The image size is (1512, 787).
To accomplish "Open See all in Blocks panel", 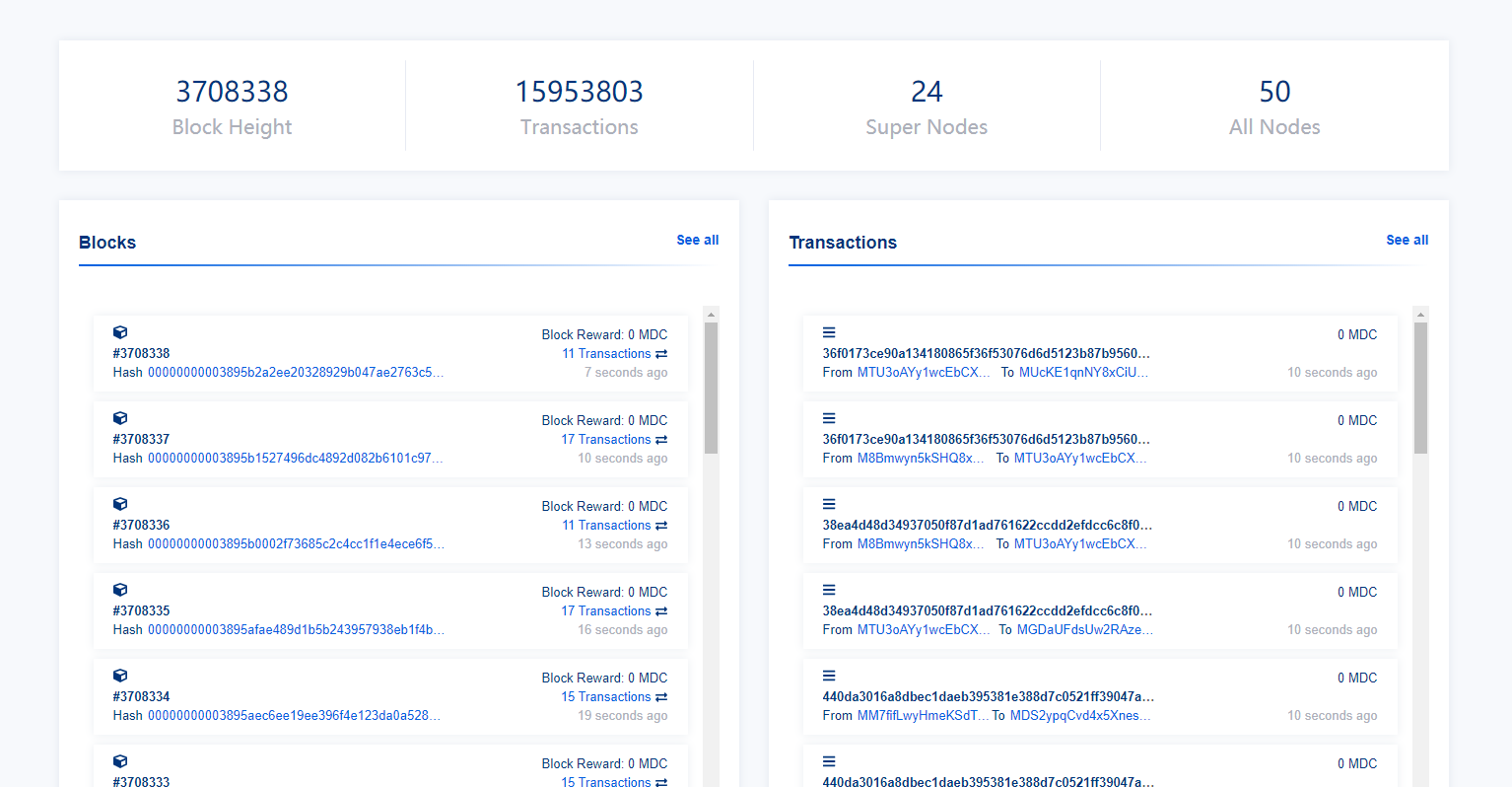I will tap(697, 240).
